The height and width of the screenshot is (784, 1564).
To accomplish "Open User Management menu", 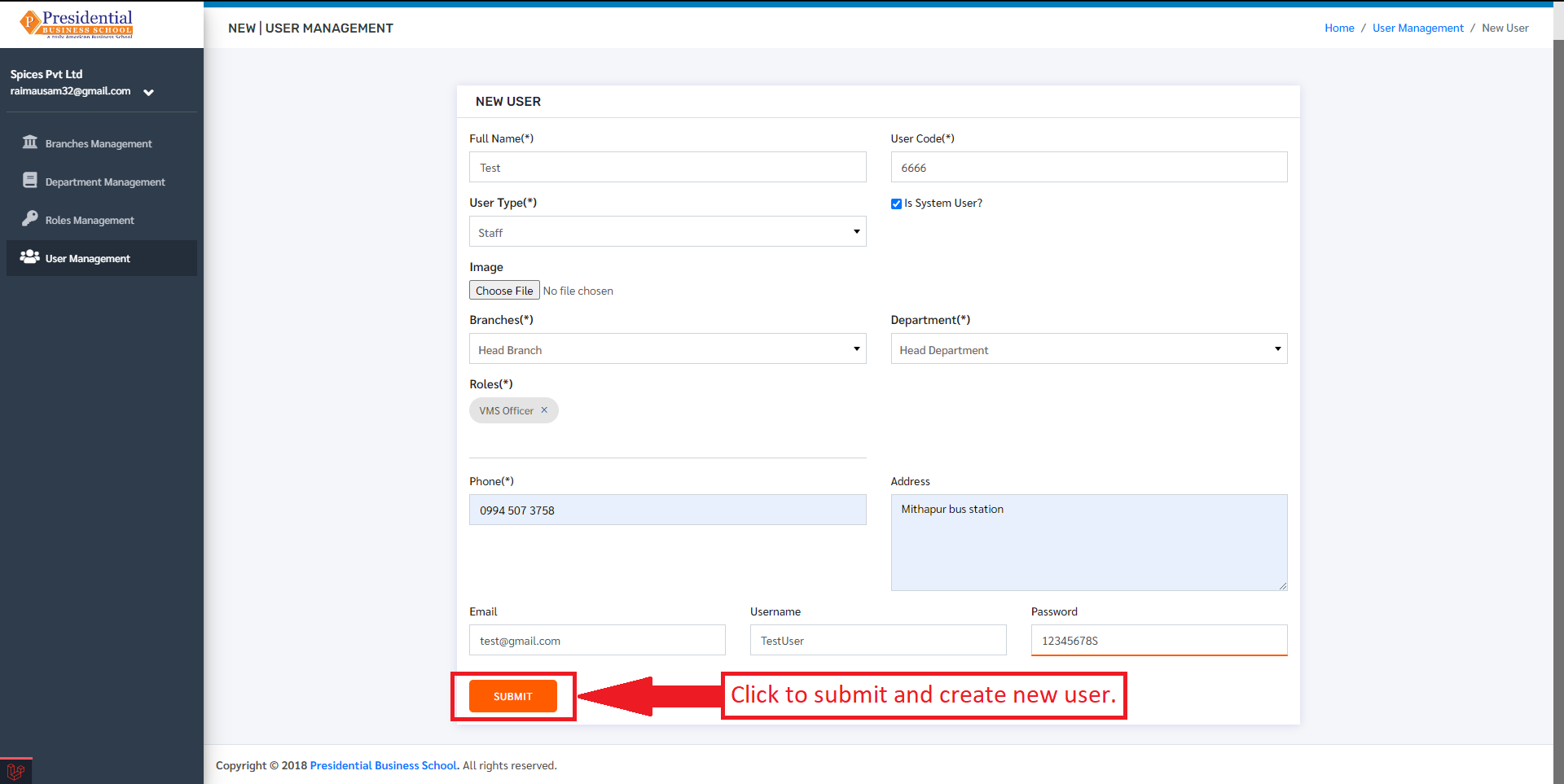I will point(102,258).
